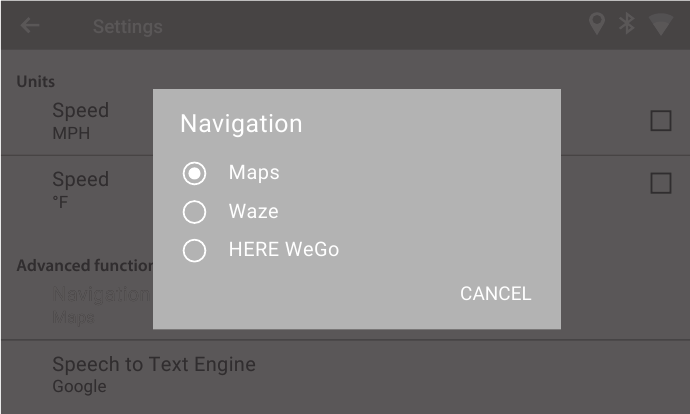Choose the Waze radio button
Viewport: 690px width, 414px height.
coord(195,212)
